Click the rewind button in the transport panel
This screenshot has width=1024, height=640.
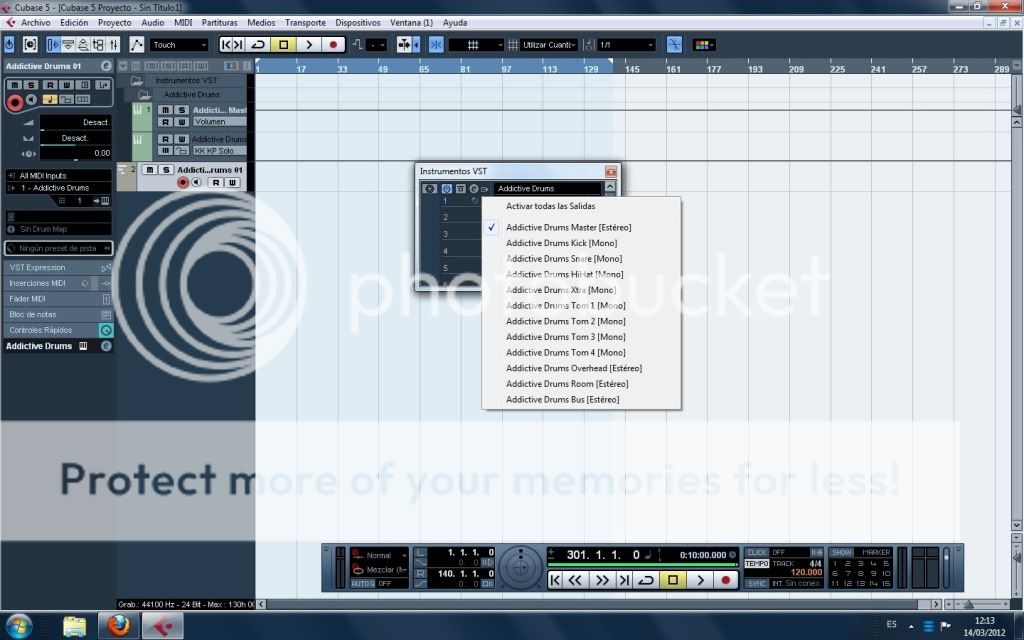(x=575, y=580)
